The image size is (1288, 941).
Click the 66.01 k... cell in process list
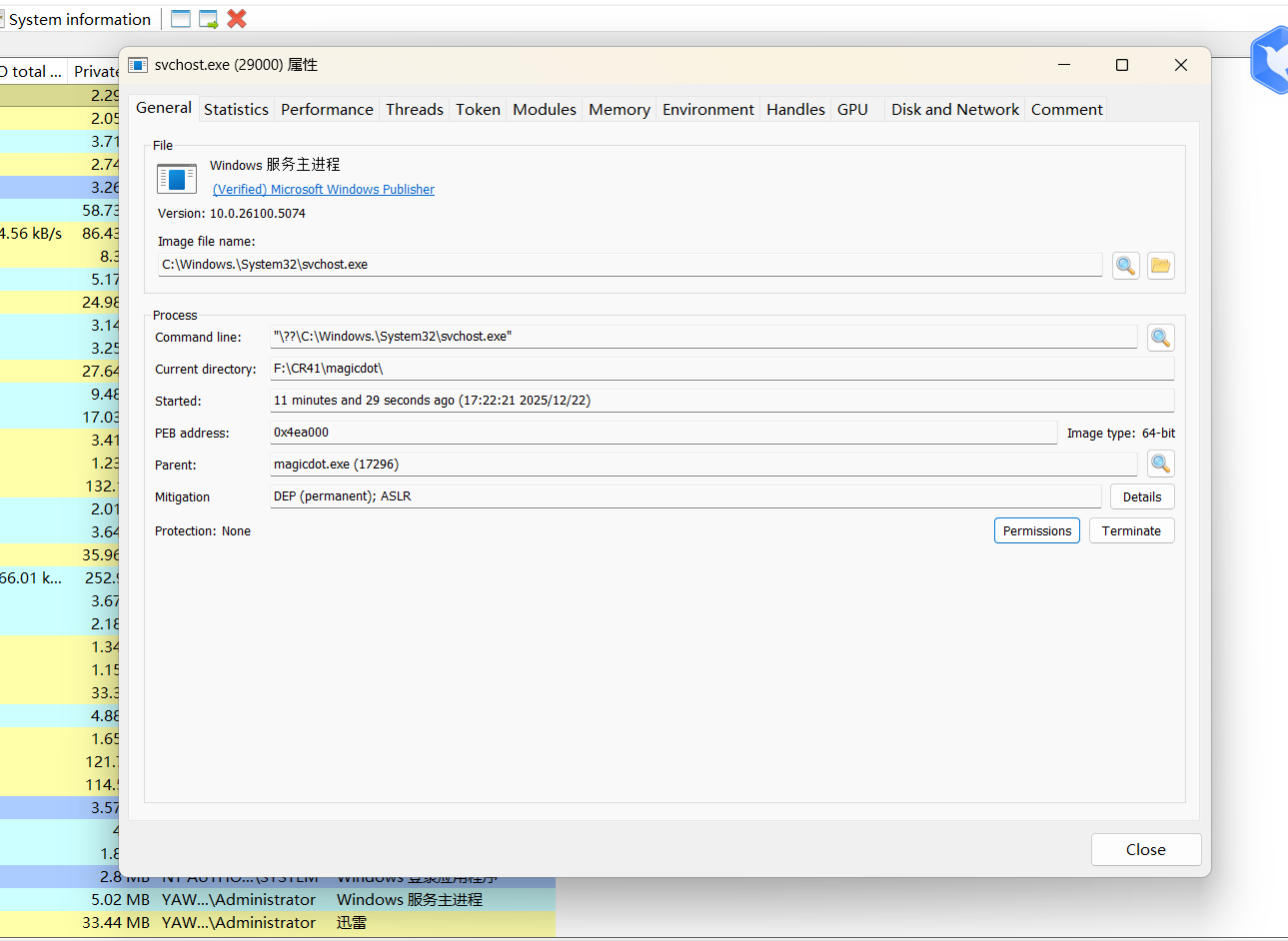pyautogui.click(x=31, y=578)
